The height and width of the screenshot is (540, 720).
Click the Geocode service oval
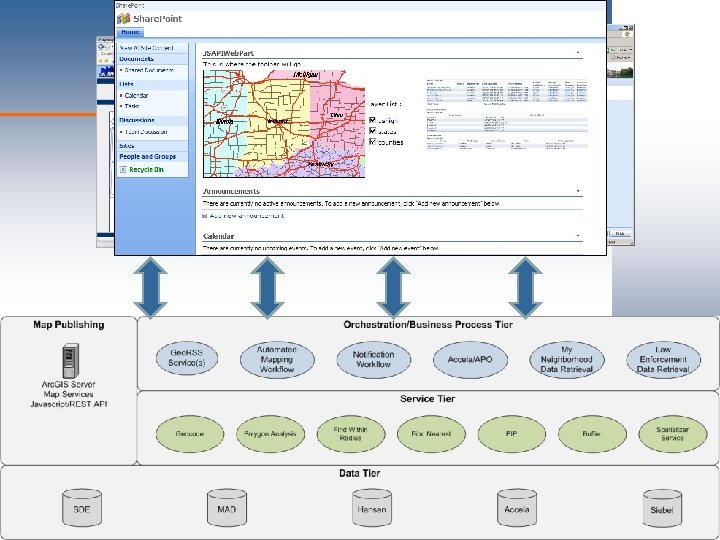pyautogui.click(x=190, y=434)
